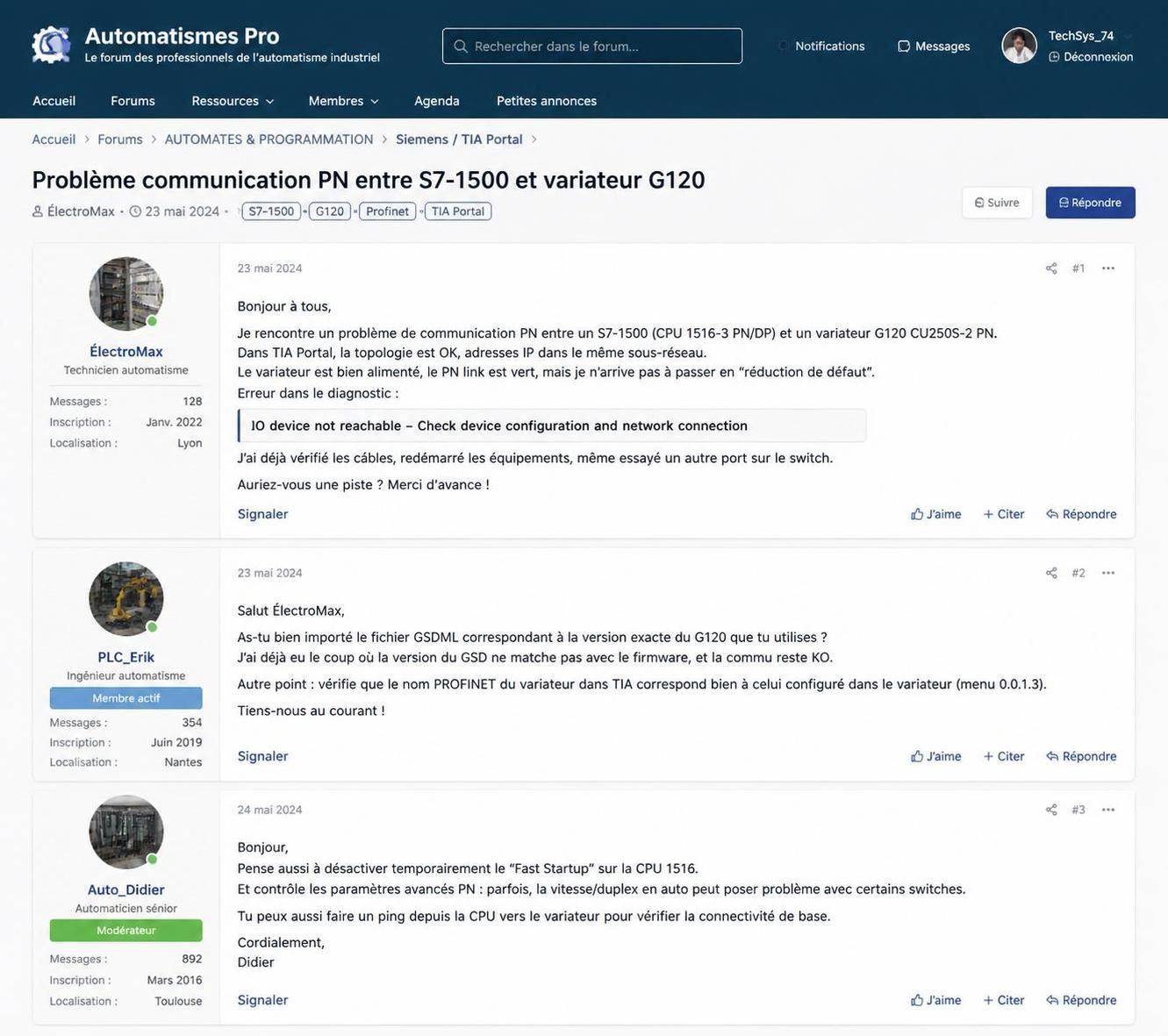Like Auto_Didier's post with J'aime

click(936, 1000)
